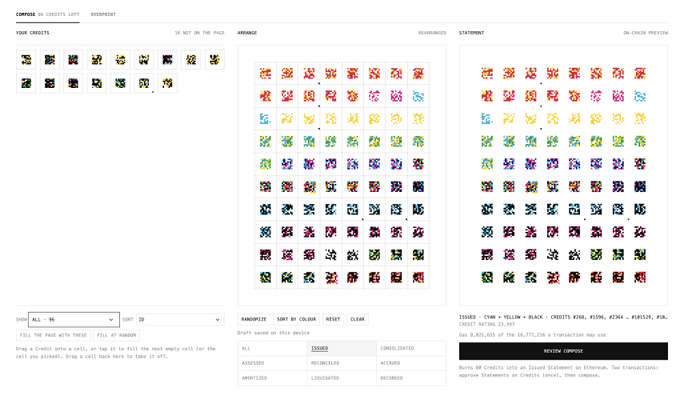Pick the second credit in Your Credits second row
The width and height of the screenshot is (680, 407).
(50, 83)
